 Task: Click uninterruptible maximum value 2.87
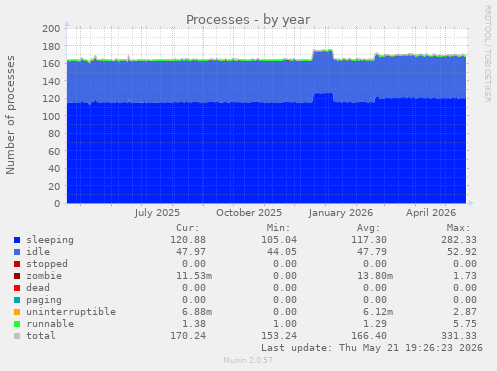coord(465,312)
